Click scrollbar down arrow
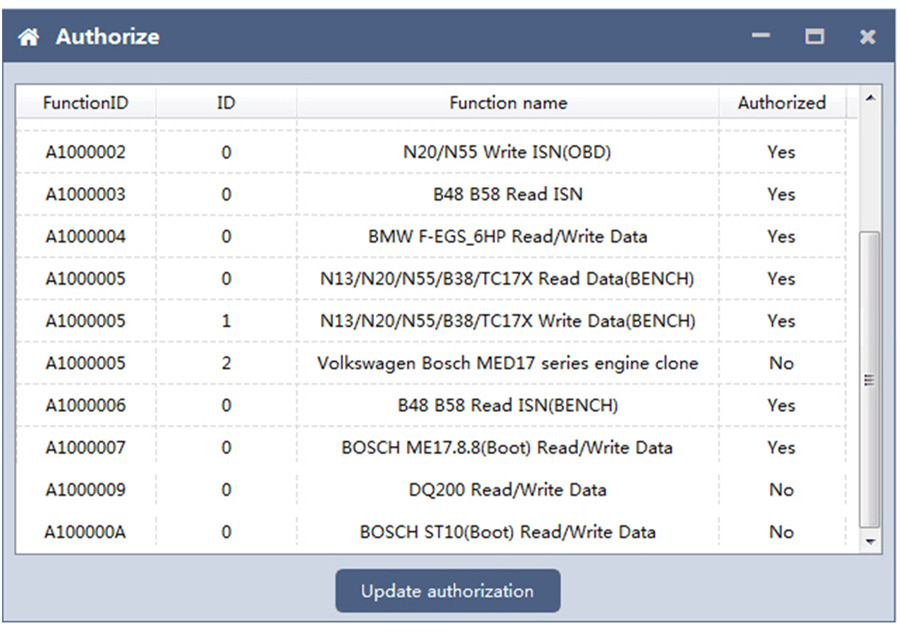The height and width of the screenshot is (638, 900). pos(870,541)
